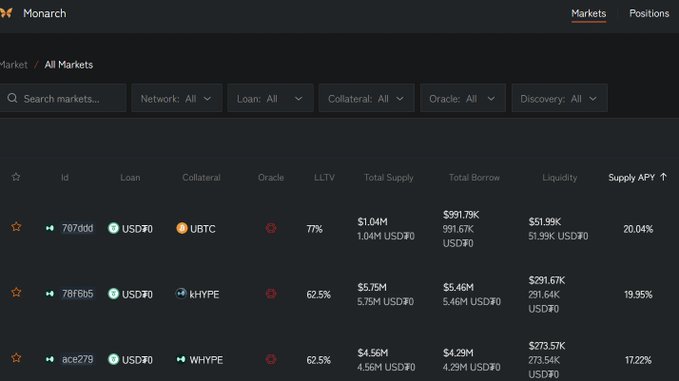Click red oracle icon in kHYPE row

click(x=271, y=294)
